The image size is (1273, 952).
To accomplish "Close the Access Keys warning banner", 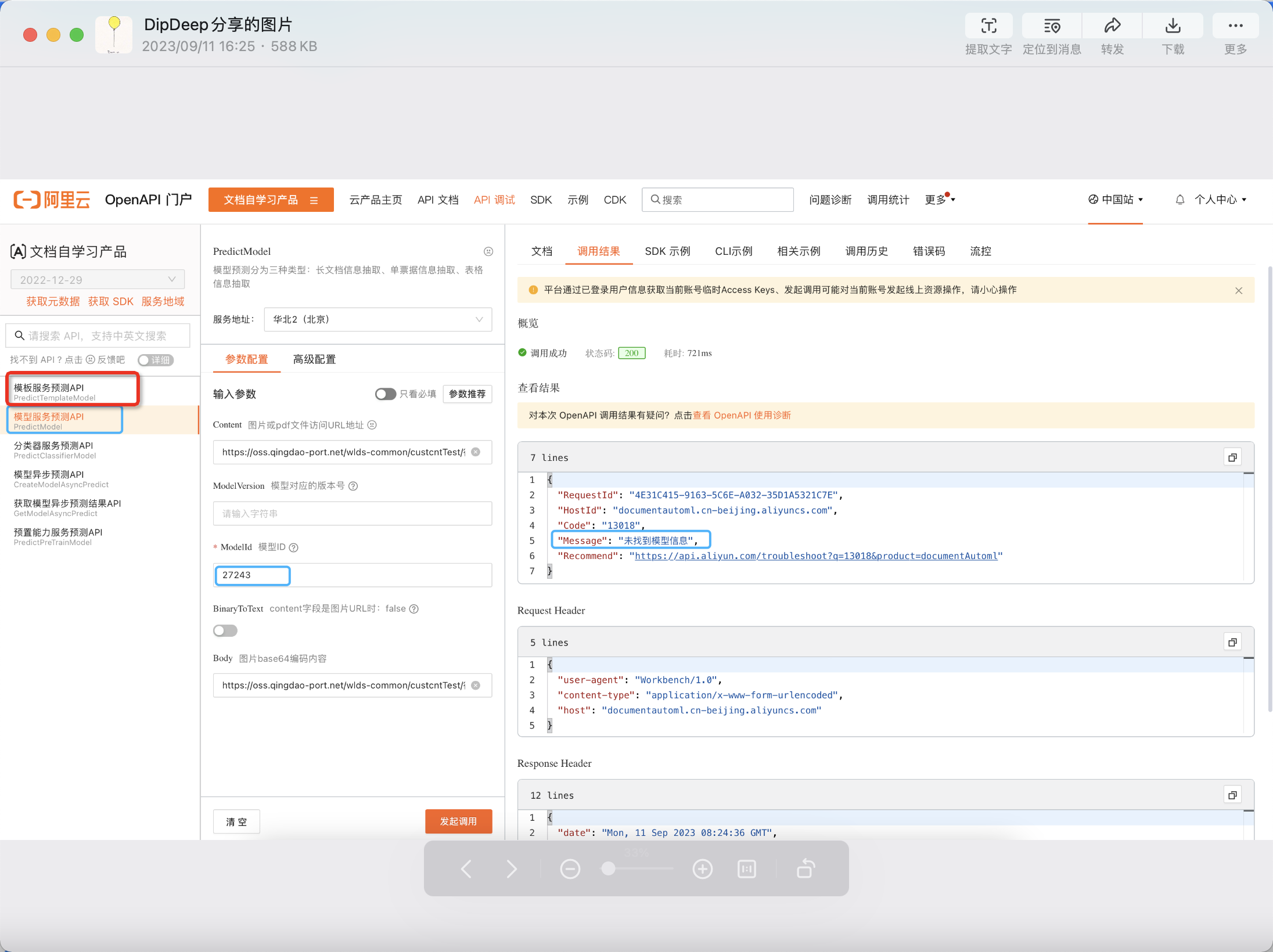I will pyautogui.click(x=1239, y=290).
